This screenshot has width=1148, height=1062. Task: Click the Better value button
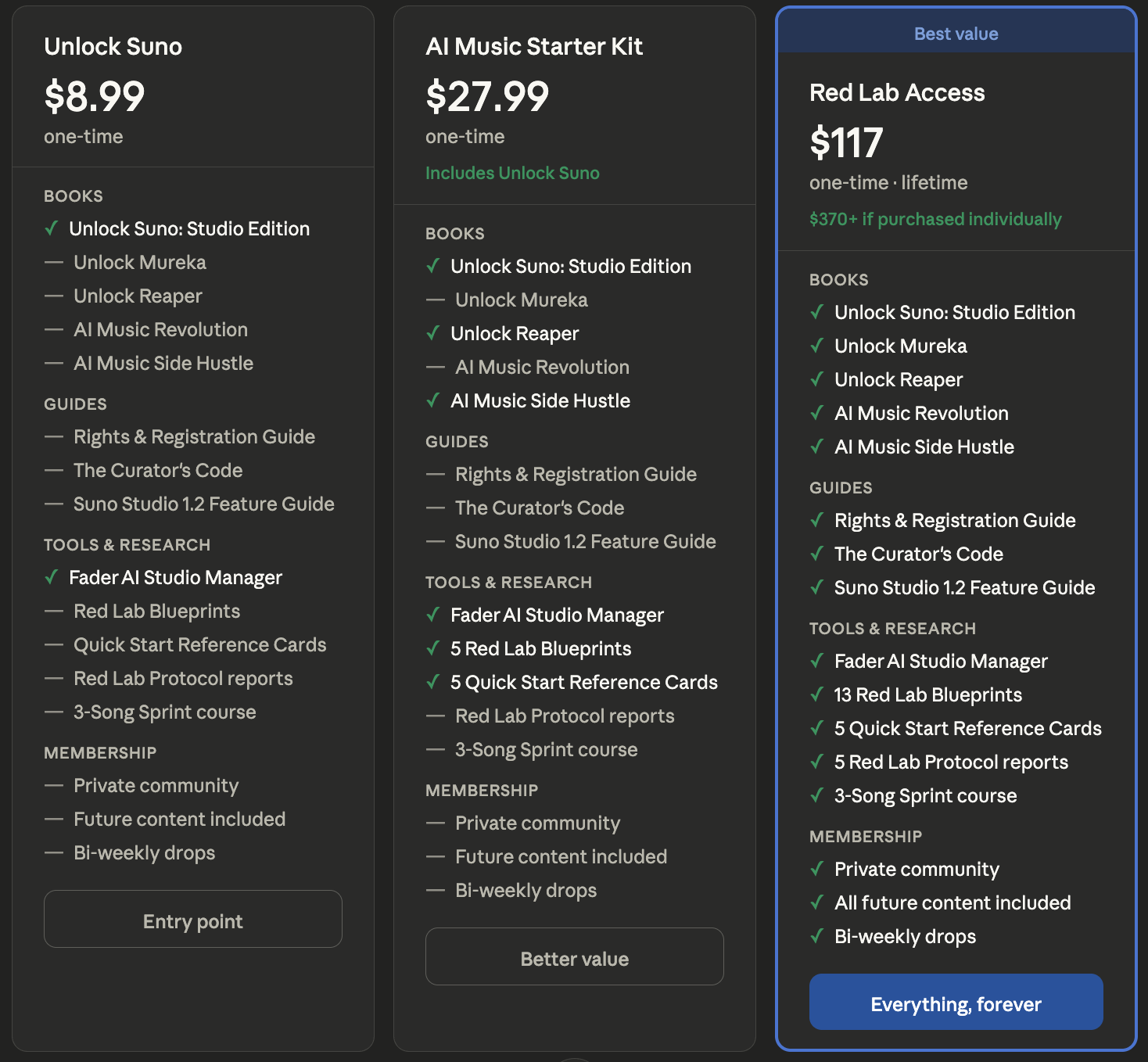click(x=574, y=957)
